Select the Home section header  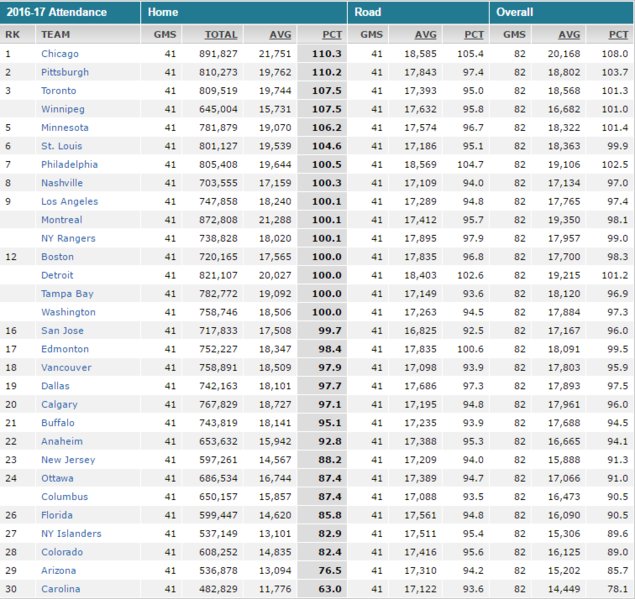[163, 12]
